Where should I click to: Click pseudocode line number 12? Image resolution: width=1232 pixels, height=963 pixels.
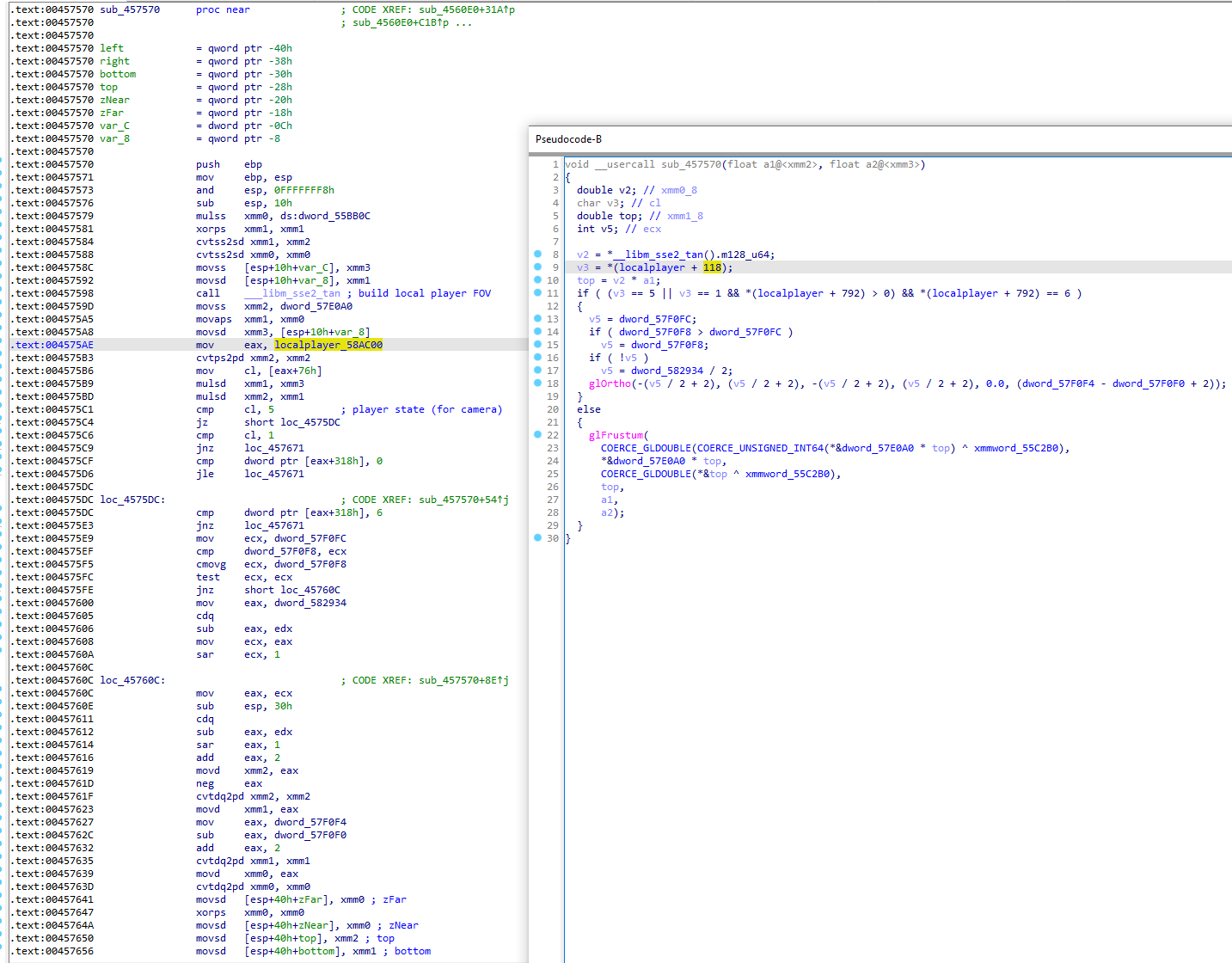[x=553, y=306]
